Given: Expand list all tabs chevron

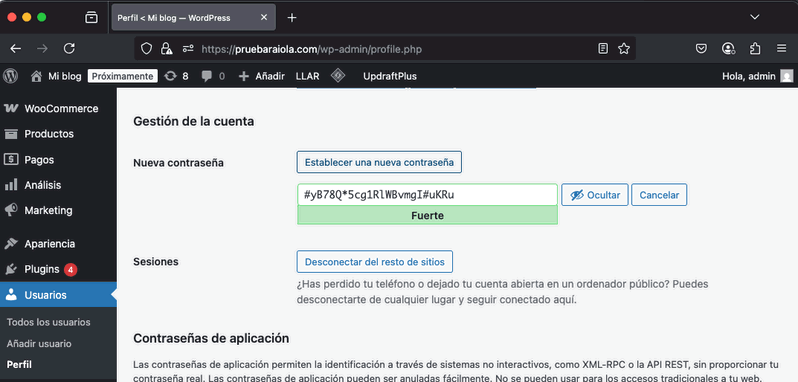Looking at the screenshot, I should click(755, 17).
